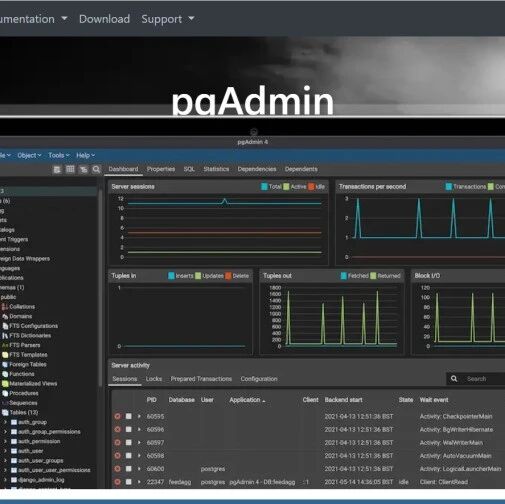
Task: Toggle the square stop box for PID 60596
Action: [x=128, y=429]
